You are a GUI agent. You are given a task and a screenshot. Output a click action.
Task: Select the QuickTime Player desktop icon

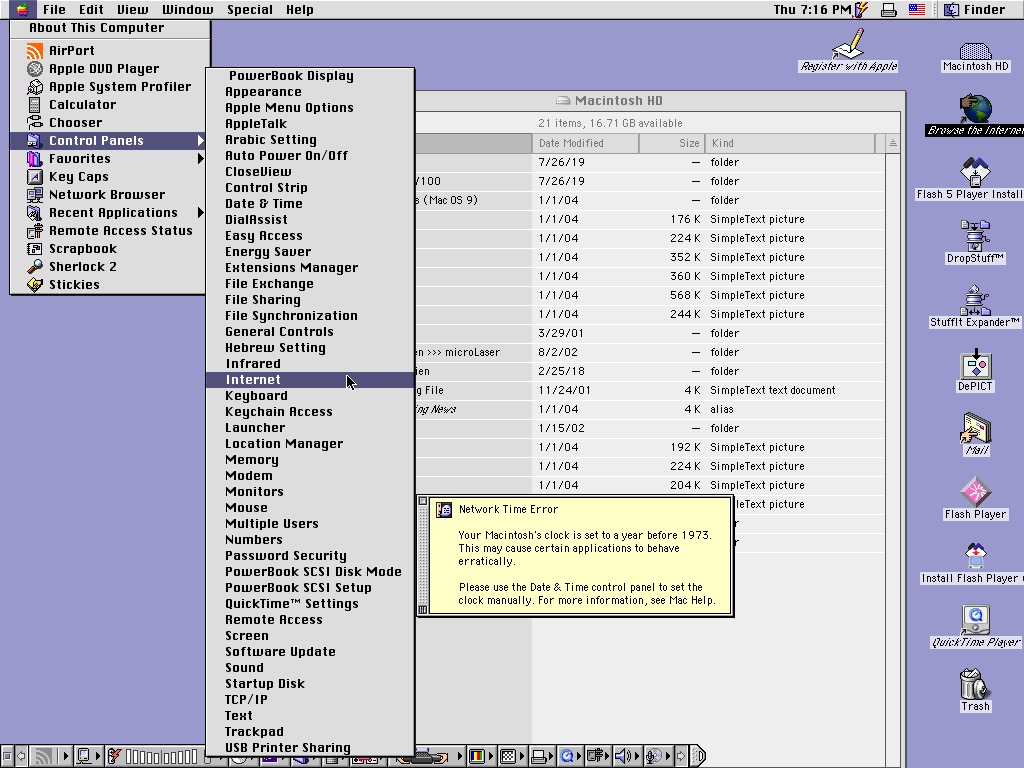976,626
